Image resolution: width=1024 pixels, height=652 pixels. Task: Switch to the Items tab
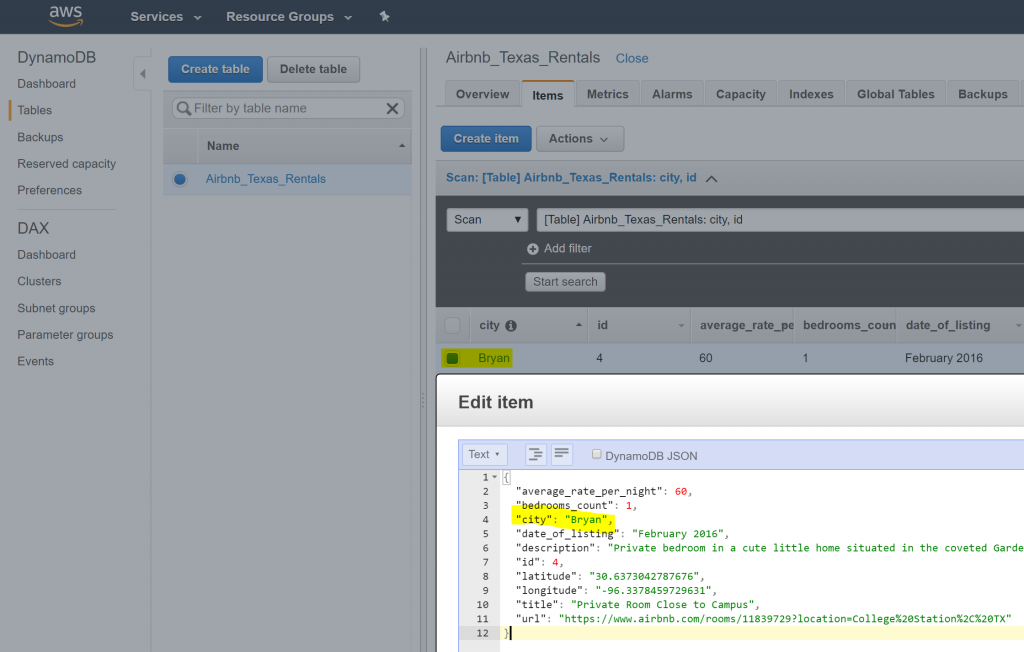pos(547,95)
